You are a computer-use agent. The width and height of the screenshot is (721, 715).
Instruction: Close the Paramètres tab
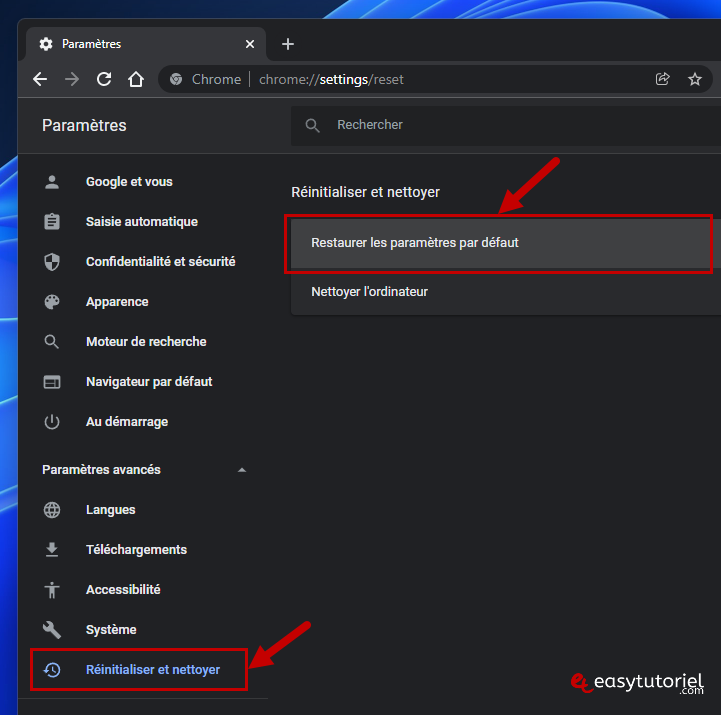pos(250,44)
